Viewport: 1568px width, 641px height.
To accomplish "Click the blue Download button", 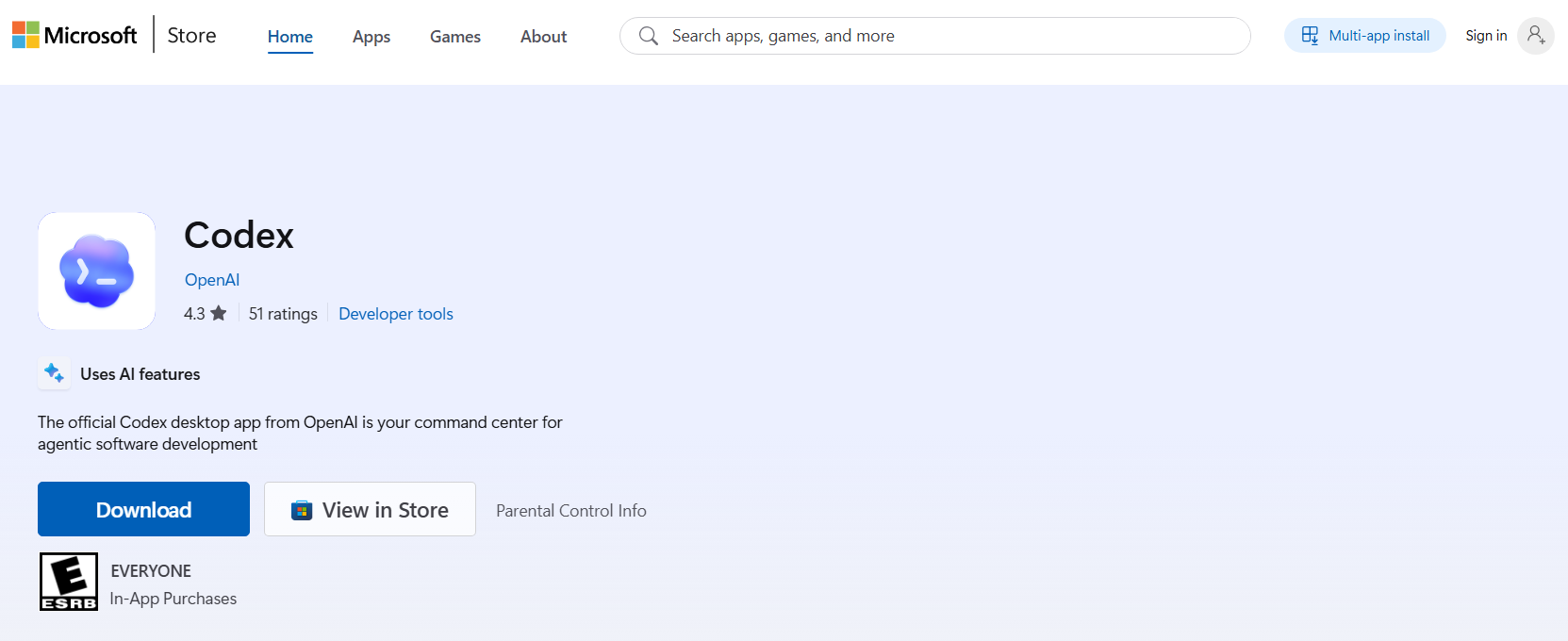I will [143, 509].
